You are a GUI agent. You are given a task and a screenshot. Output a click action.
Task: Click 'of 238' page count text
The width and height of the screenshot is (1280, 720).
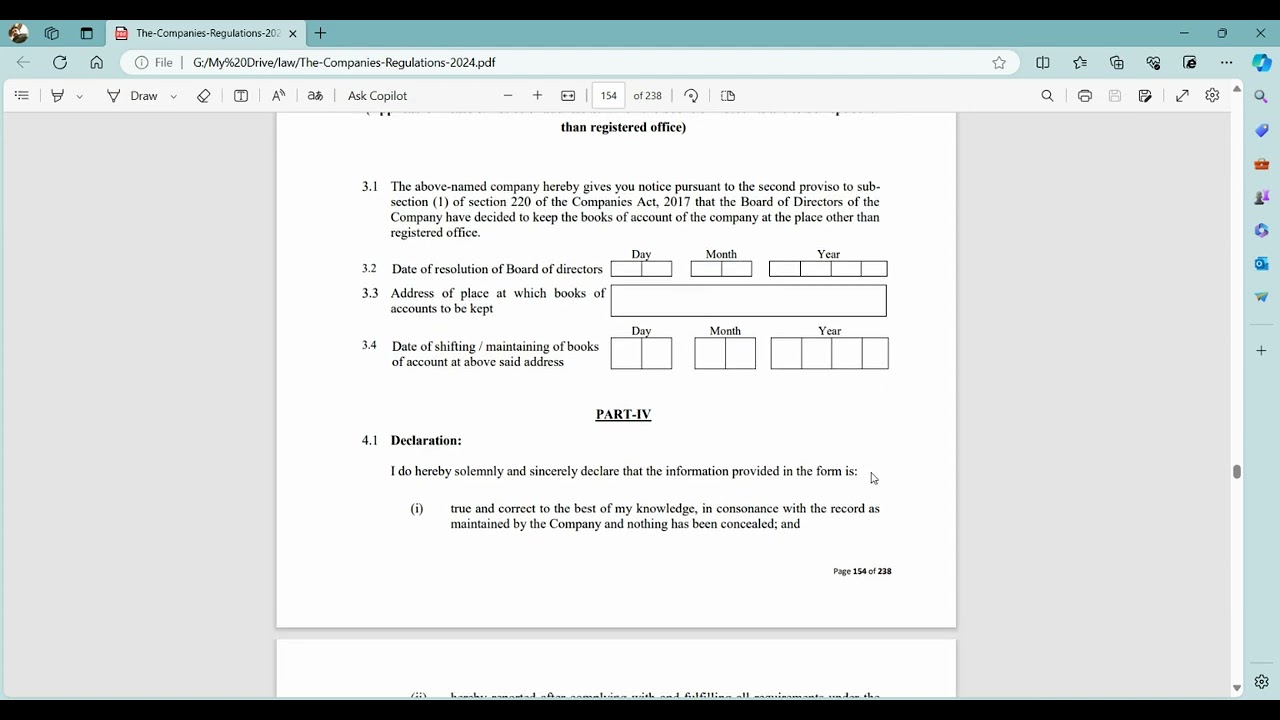click(x=647, y=96)
